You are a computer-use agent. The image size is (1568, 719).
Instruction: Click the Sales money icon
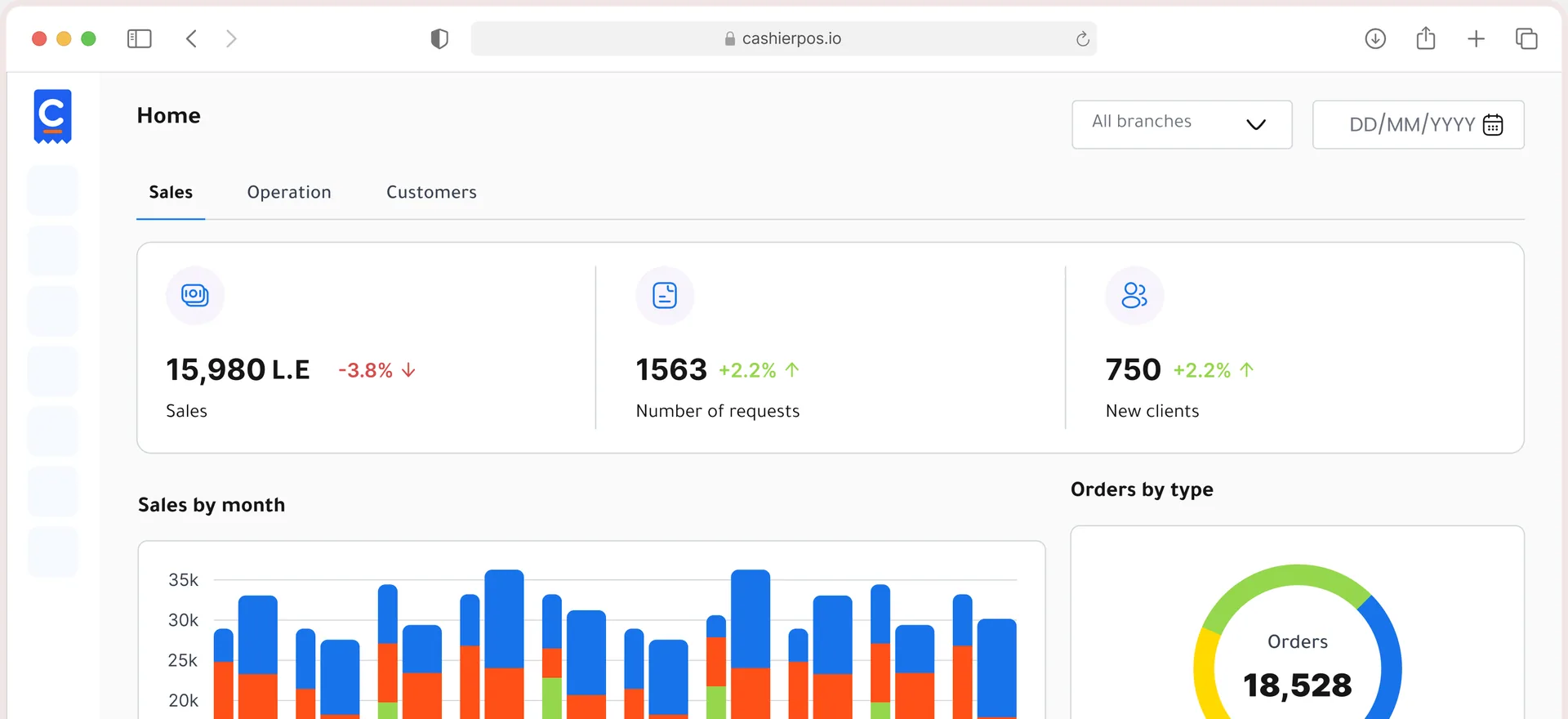click(x=195, y=295)
